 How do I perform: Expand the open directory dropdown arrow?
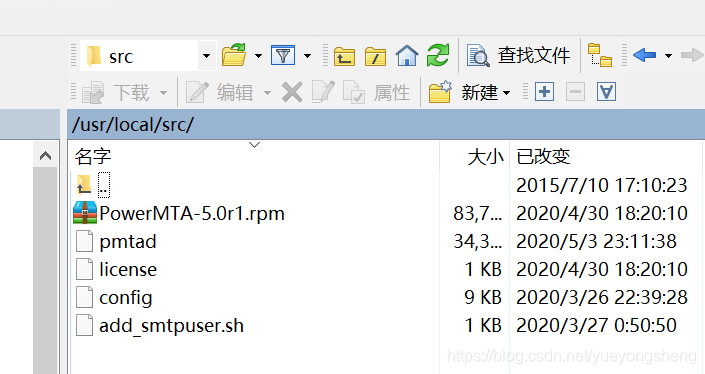pyautogui.click(x=258, y=56)
